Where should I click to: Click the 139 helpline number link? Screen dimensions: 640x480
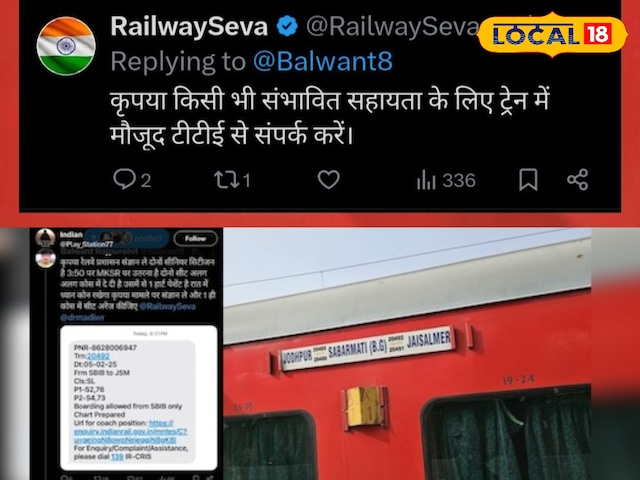[117, 457]
